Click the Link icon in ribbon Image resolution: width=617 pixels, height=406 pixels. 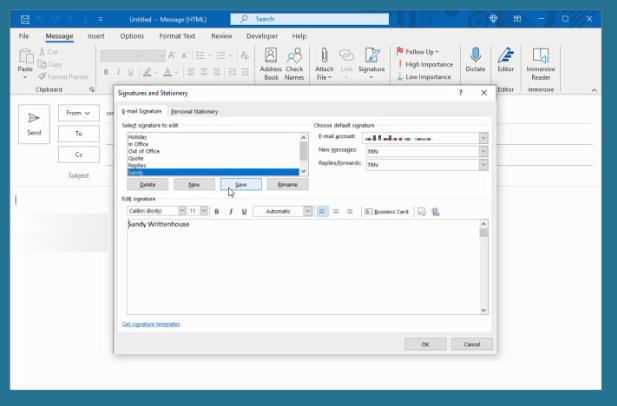pyautogui.click(x=346, y=55)
